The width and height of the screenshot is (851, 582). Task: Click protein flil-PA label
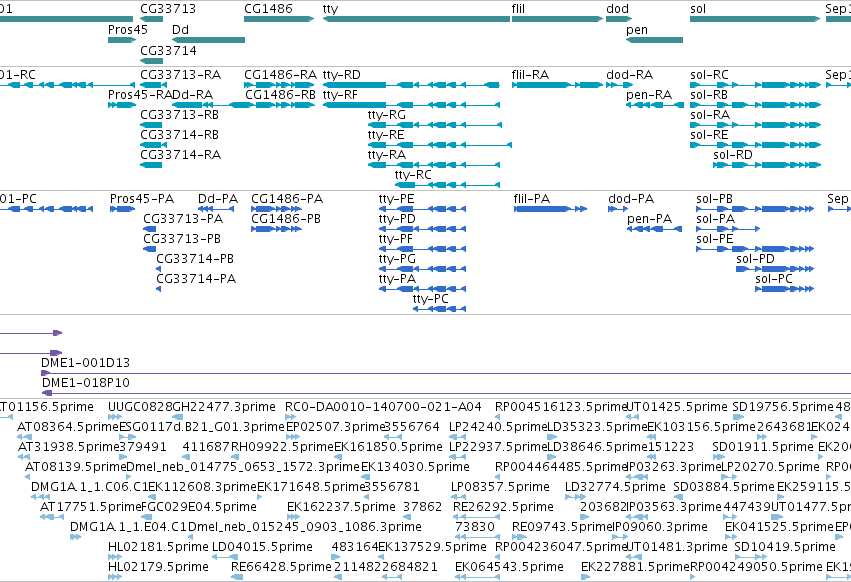tap(531, 199)
